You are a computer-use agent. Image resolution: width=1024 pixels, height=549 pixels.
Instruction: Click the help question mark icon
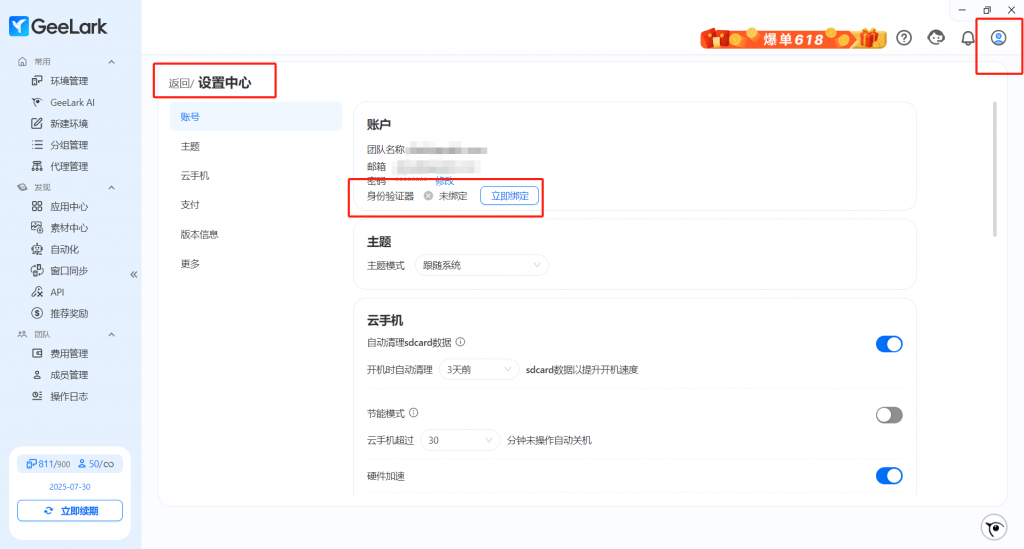pos(904,38)
